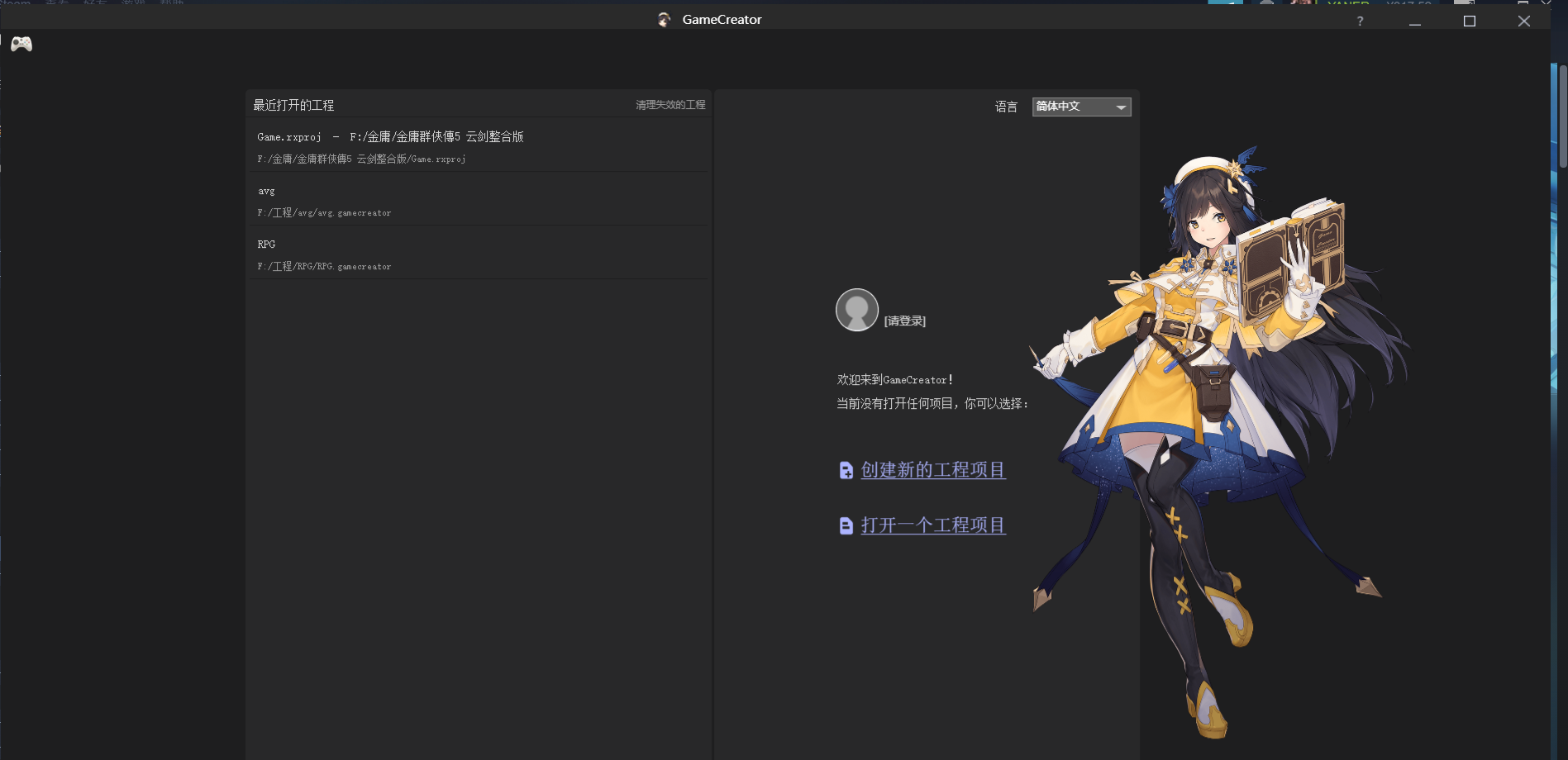Open recent project RPG
Screen dimensions: 1568x760
(x=479, y=254)
